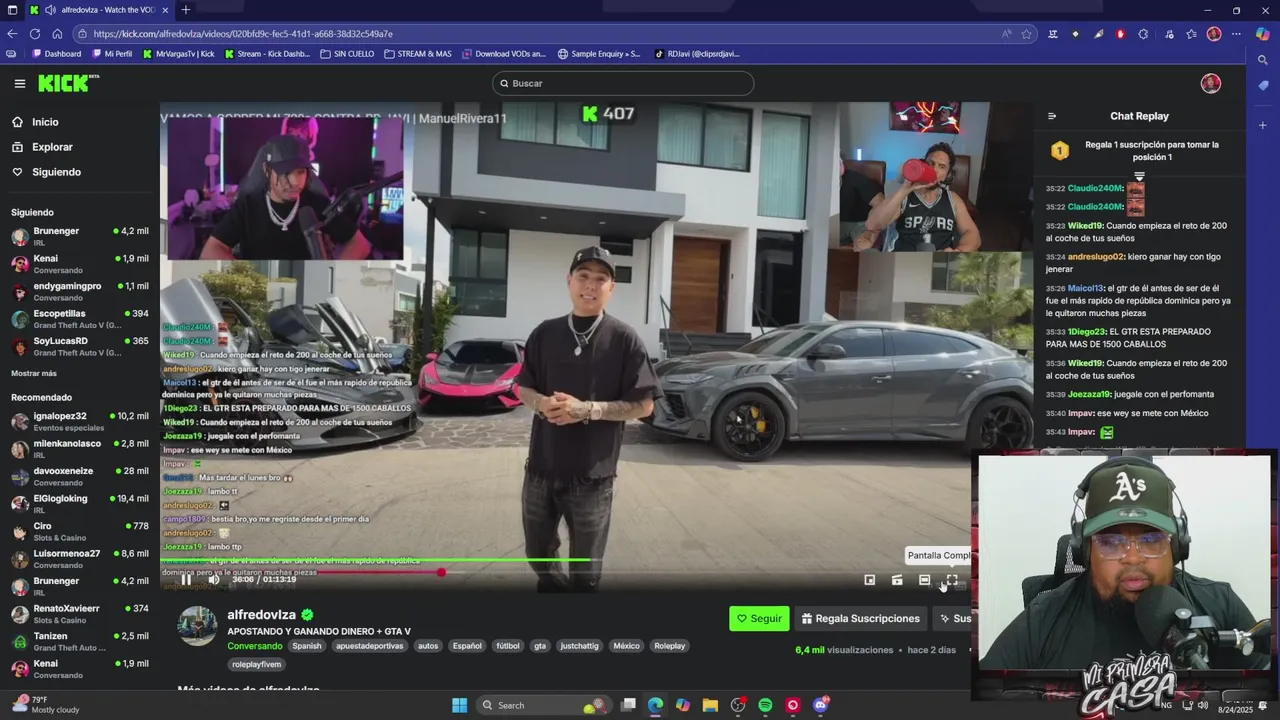Open davooxeneize recommended channel

(80, 476)
